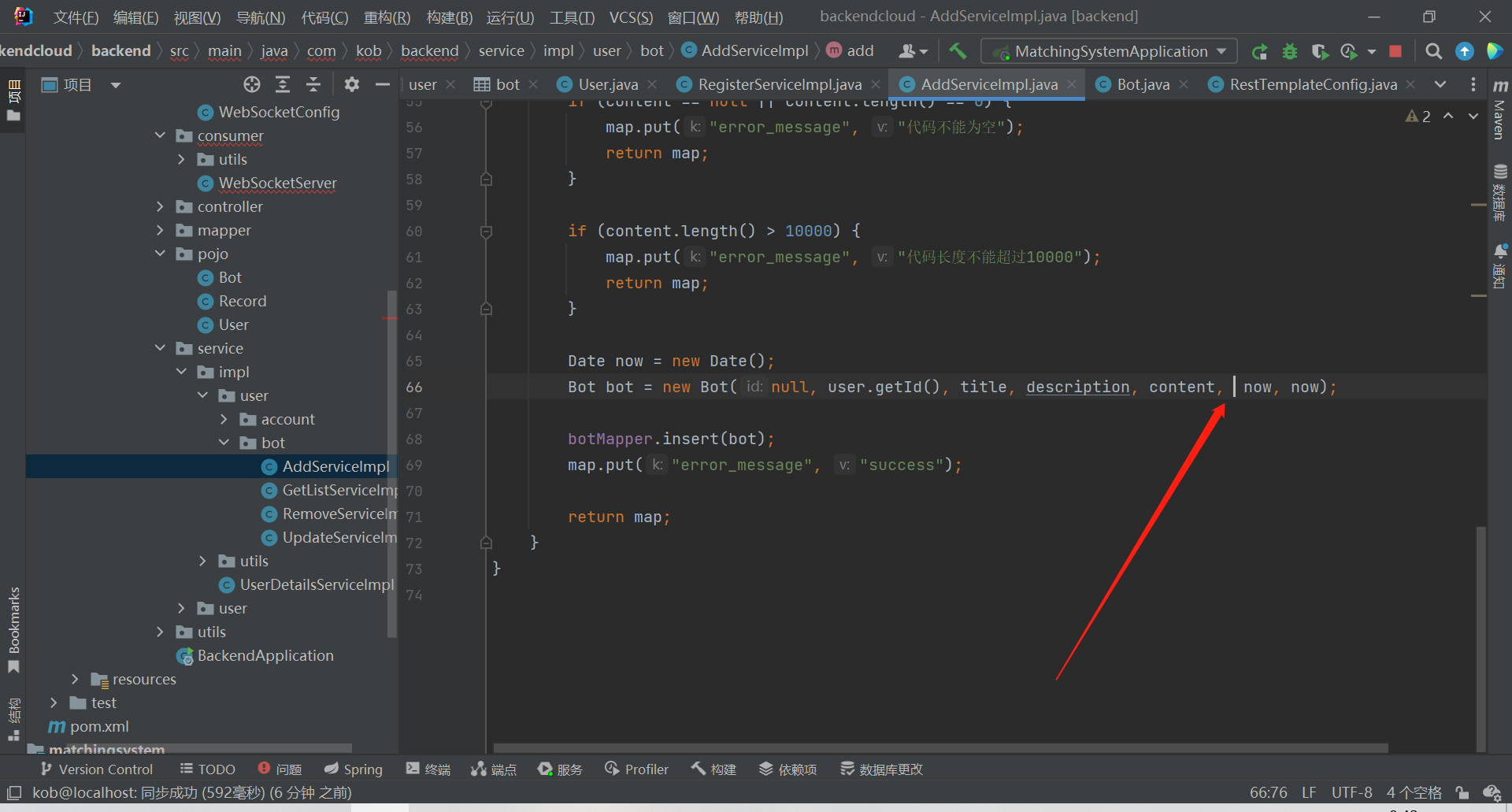Open run configuration MatchingSystemApplication dropdown
This screenshot has height=812, width=1512.
click(1109, 51)
